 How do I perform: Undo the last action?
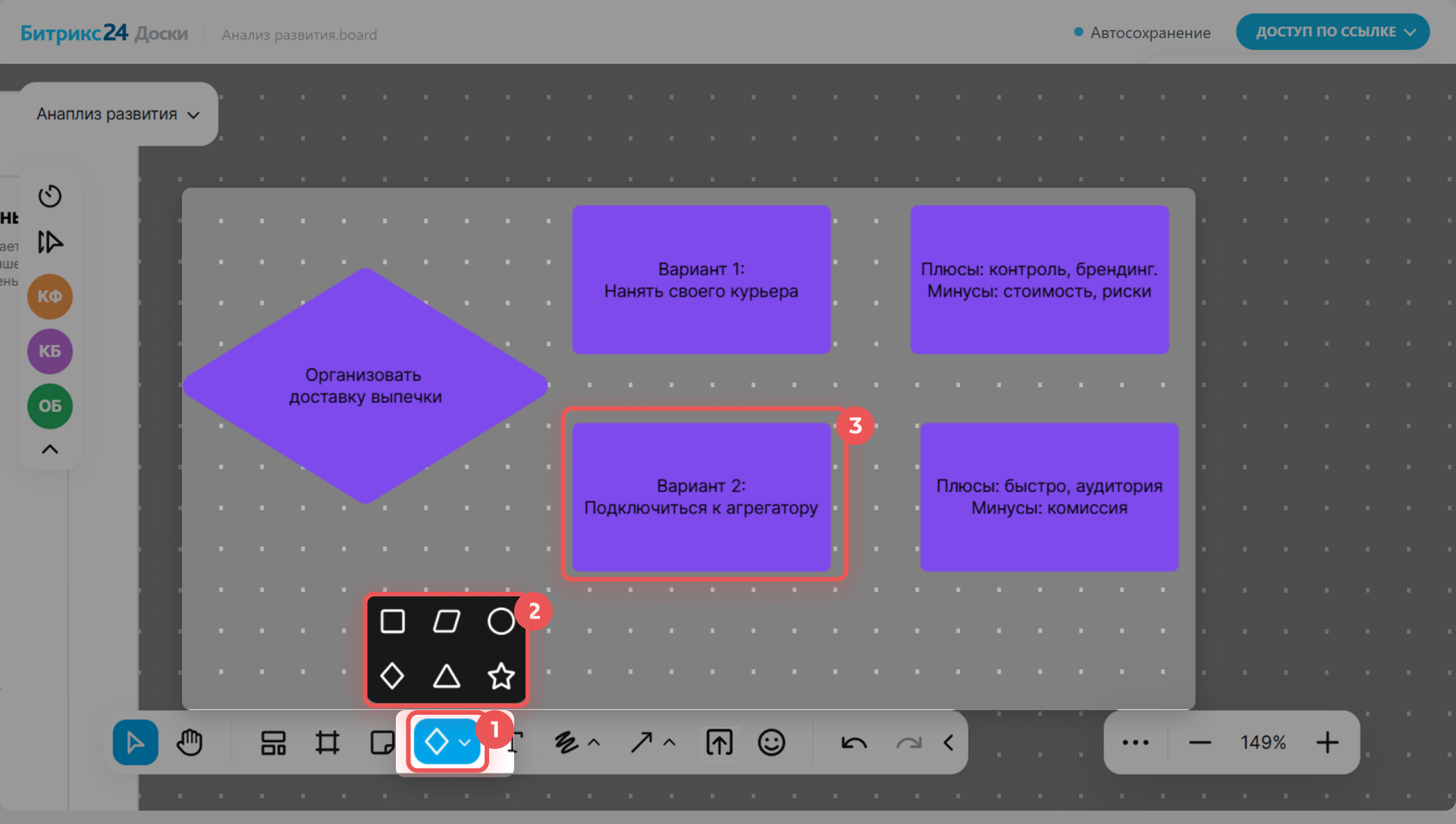[x=854, y=742]
